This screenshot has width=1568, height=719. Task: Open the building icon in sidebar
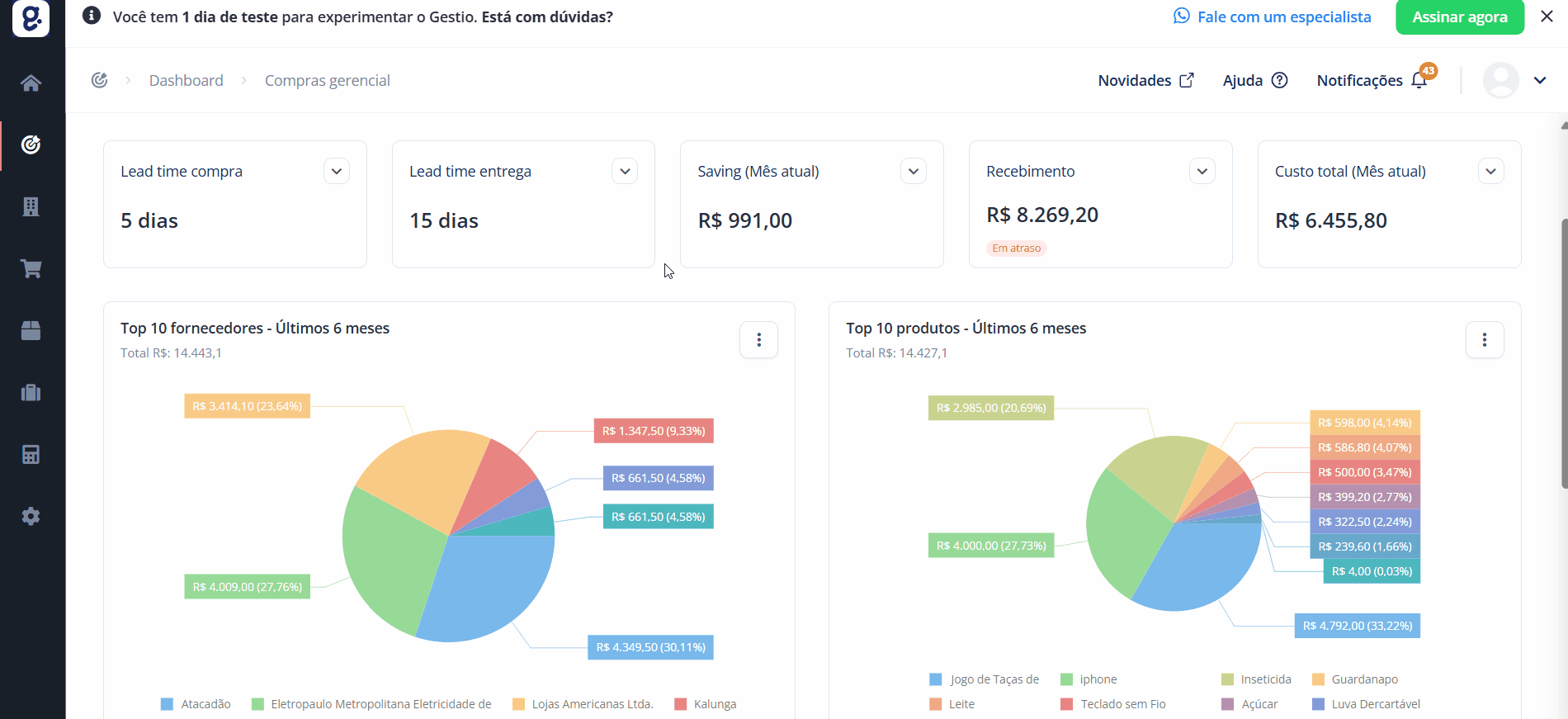coord(31,206)
